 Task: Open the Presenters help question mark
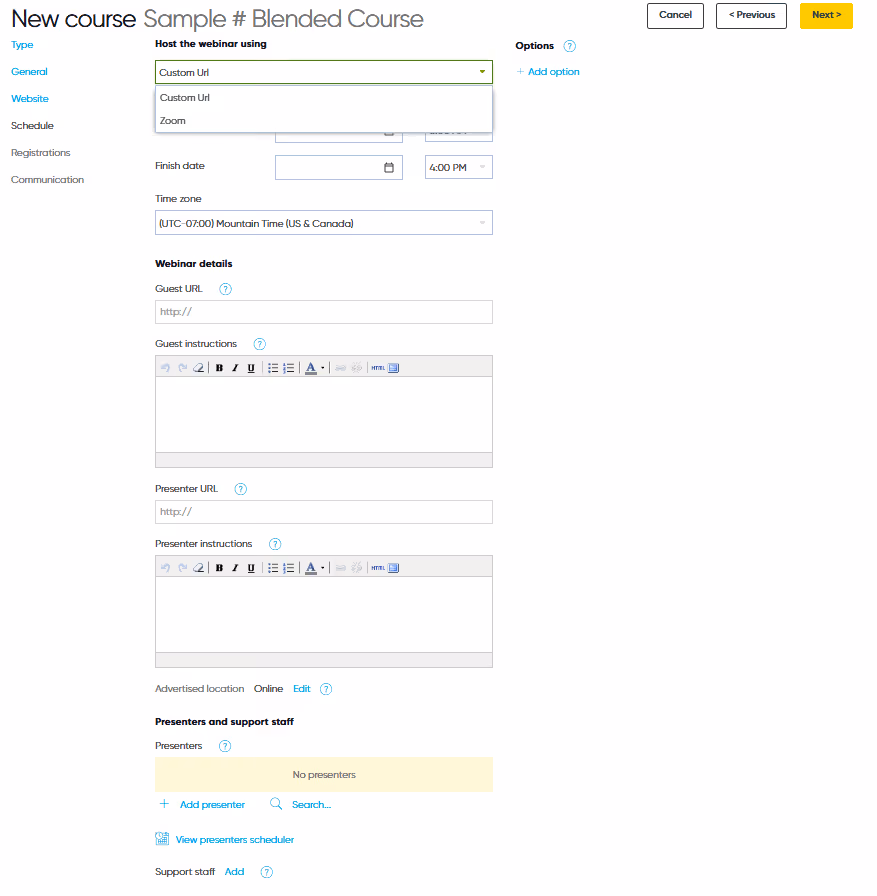pos(223,746)
